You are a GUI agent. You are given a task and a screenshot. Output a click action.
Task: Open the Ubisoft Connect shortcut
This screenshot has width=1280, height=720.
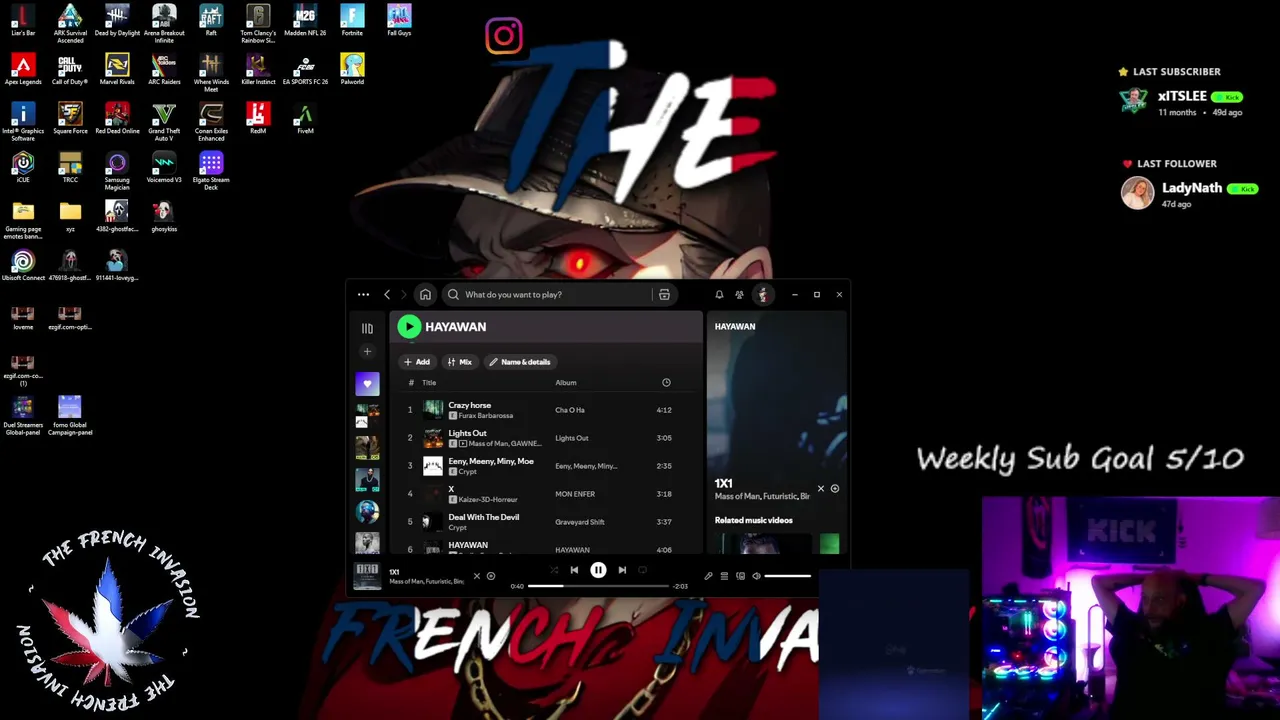click(x=23, y=265)
